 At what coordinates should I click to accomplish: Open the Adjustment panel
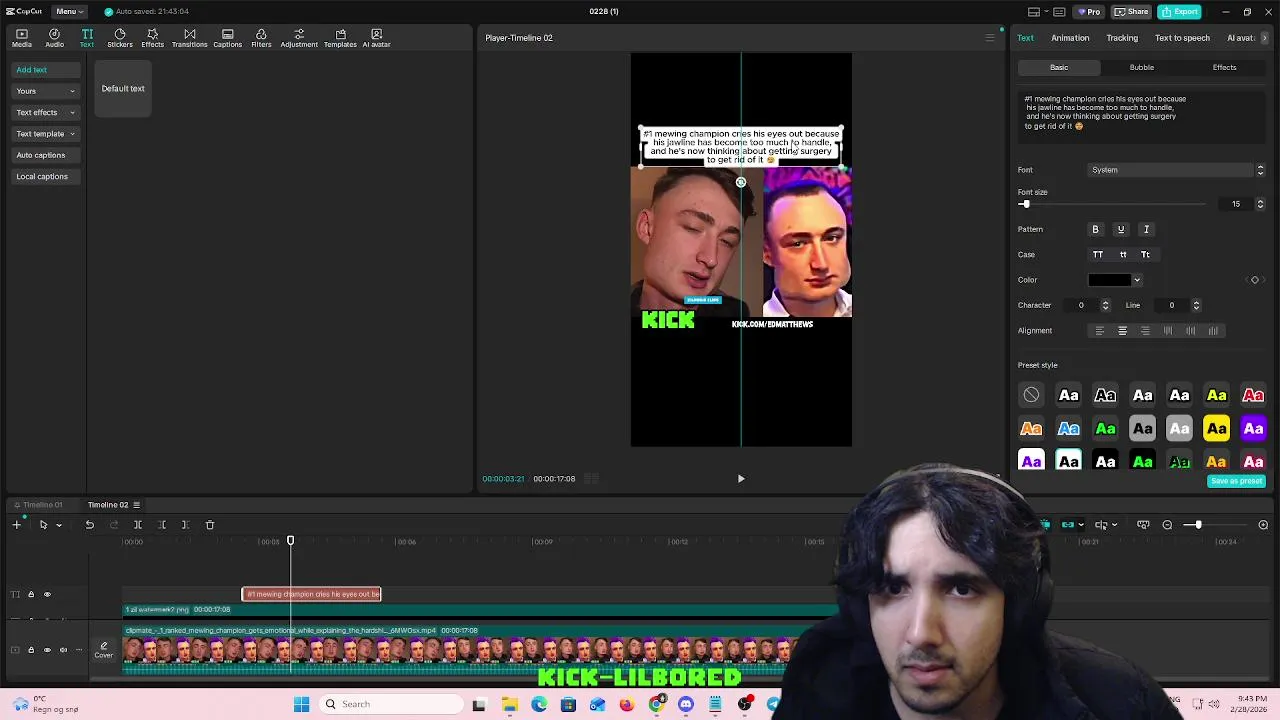(x=299, y=38)
